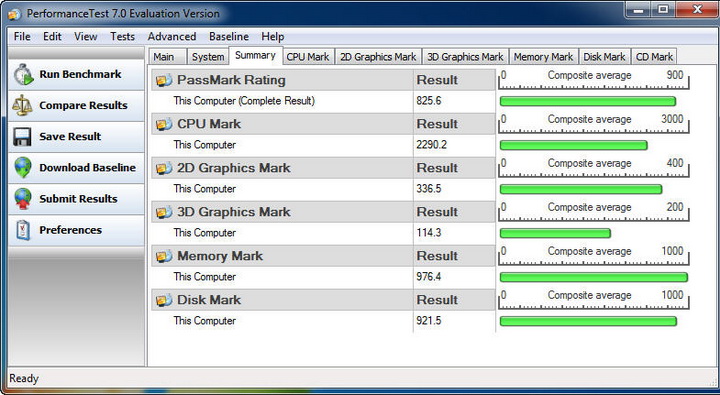The width and height of the screenshot is (720, 395).
Task: Click the Download Baseline button label
Action: [88, 168]
